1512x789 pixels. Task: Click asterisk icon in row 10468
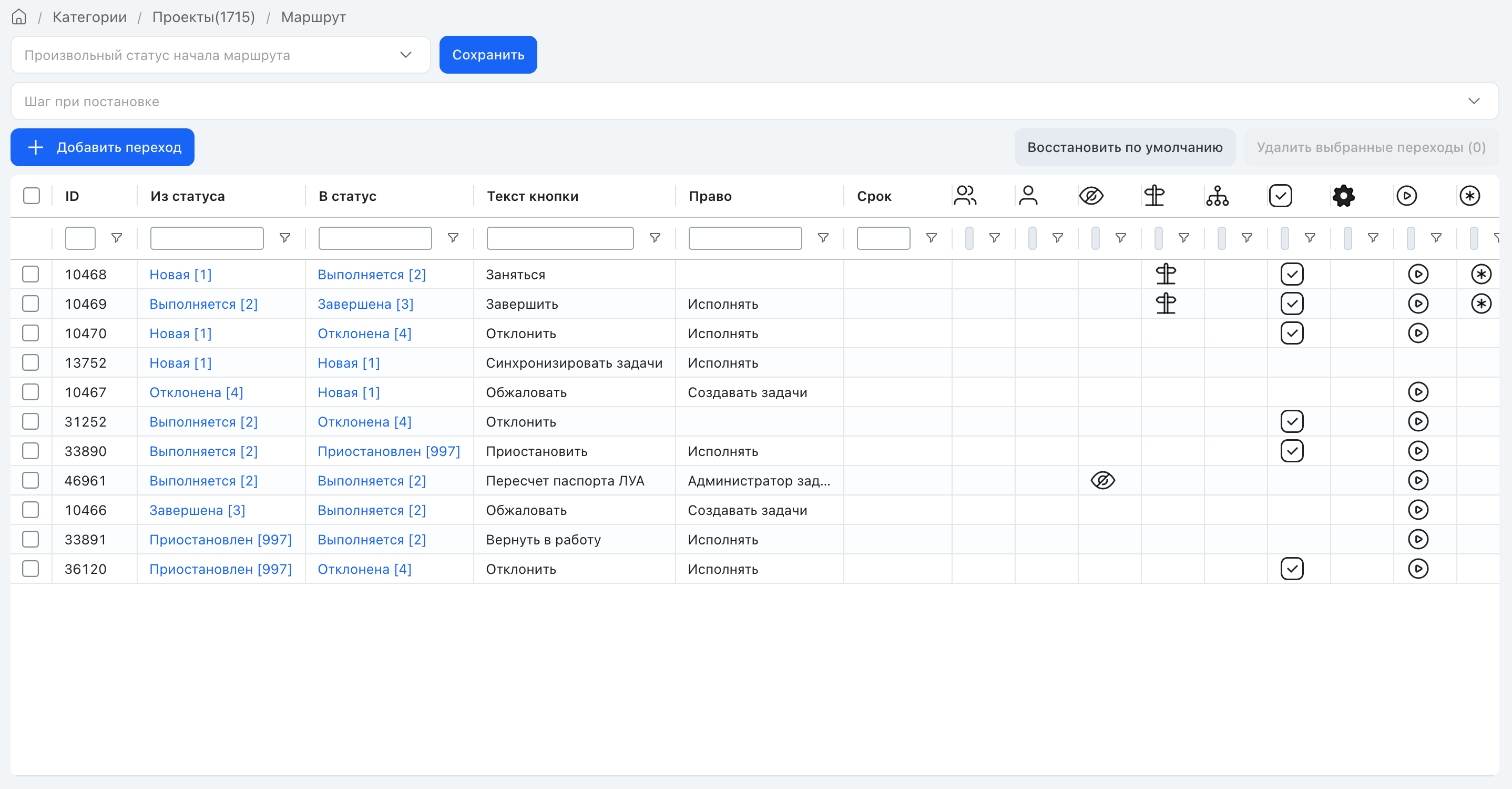(x=1482, y=274)
